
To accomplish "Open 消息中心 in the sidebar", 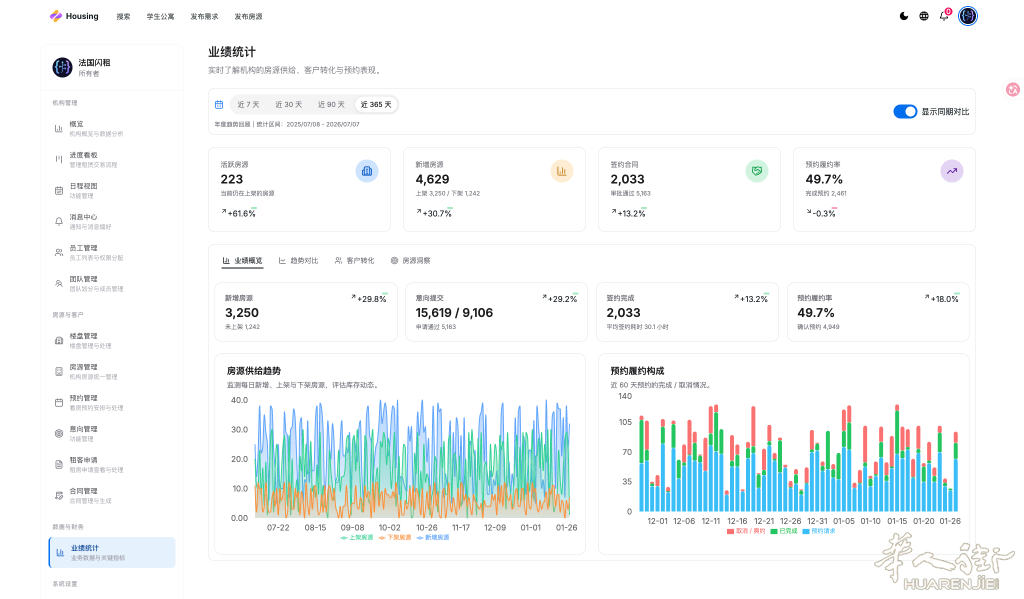I will coord(112,221).
